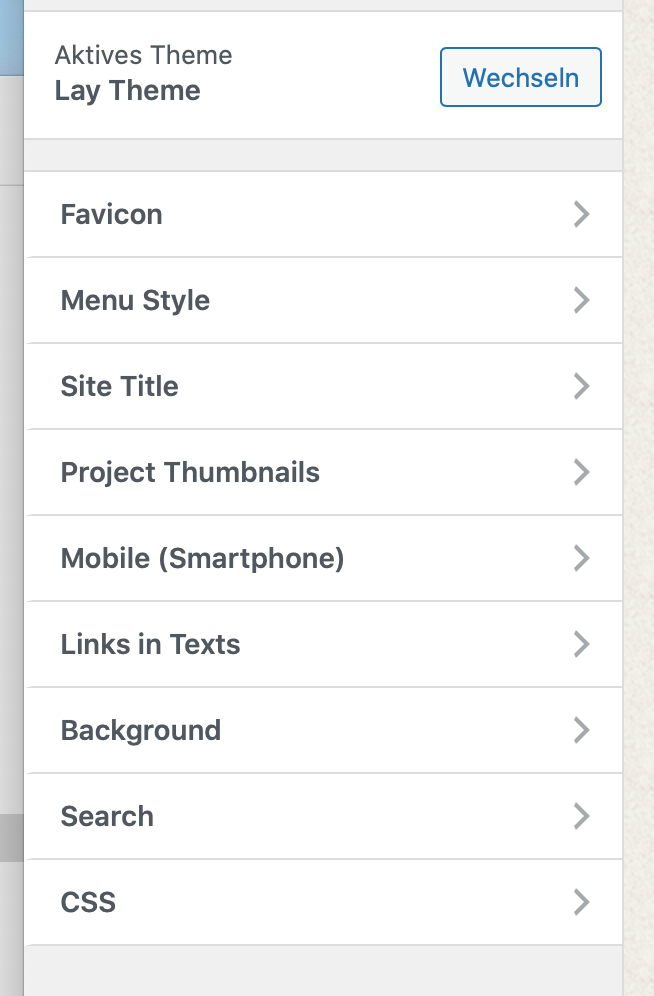Click the Wechseln theme switch button

point(520,77)
